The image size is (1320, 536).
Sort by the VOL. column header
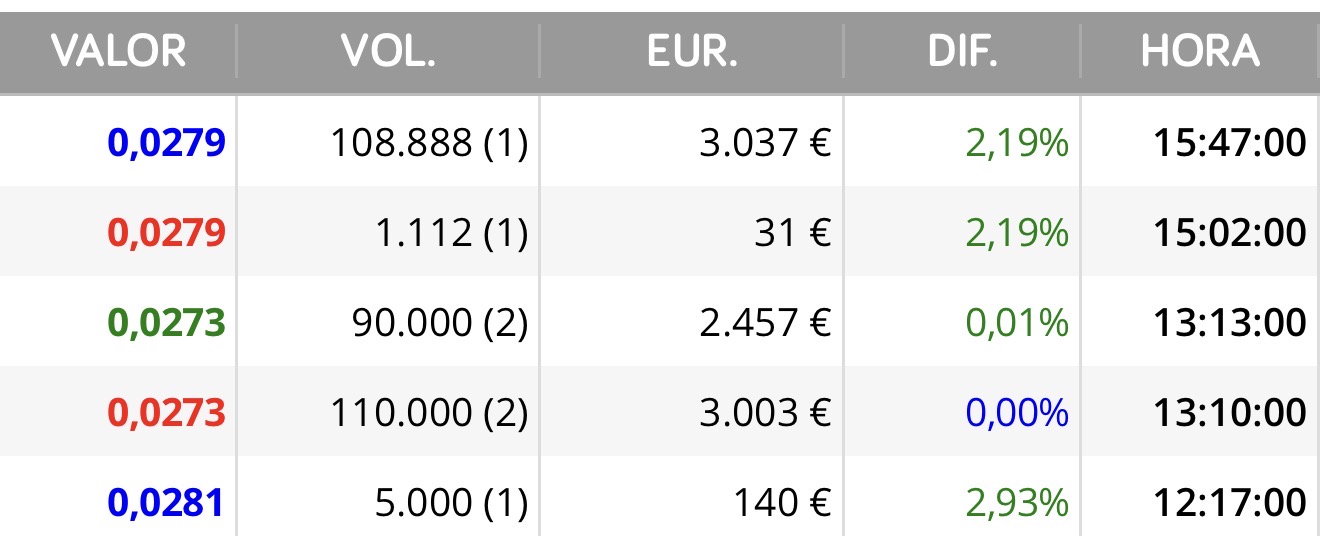(x=388, y=50)
